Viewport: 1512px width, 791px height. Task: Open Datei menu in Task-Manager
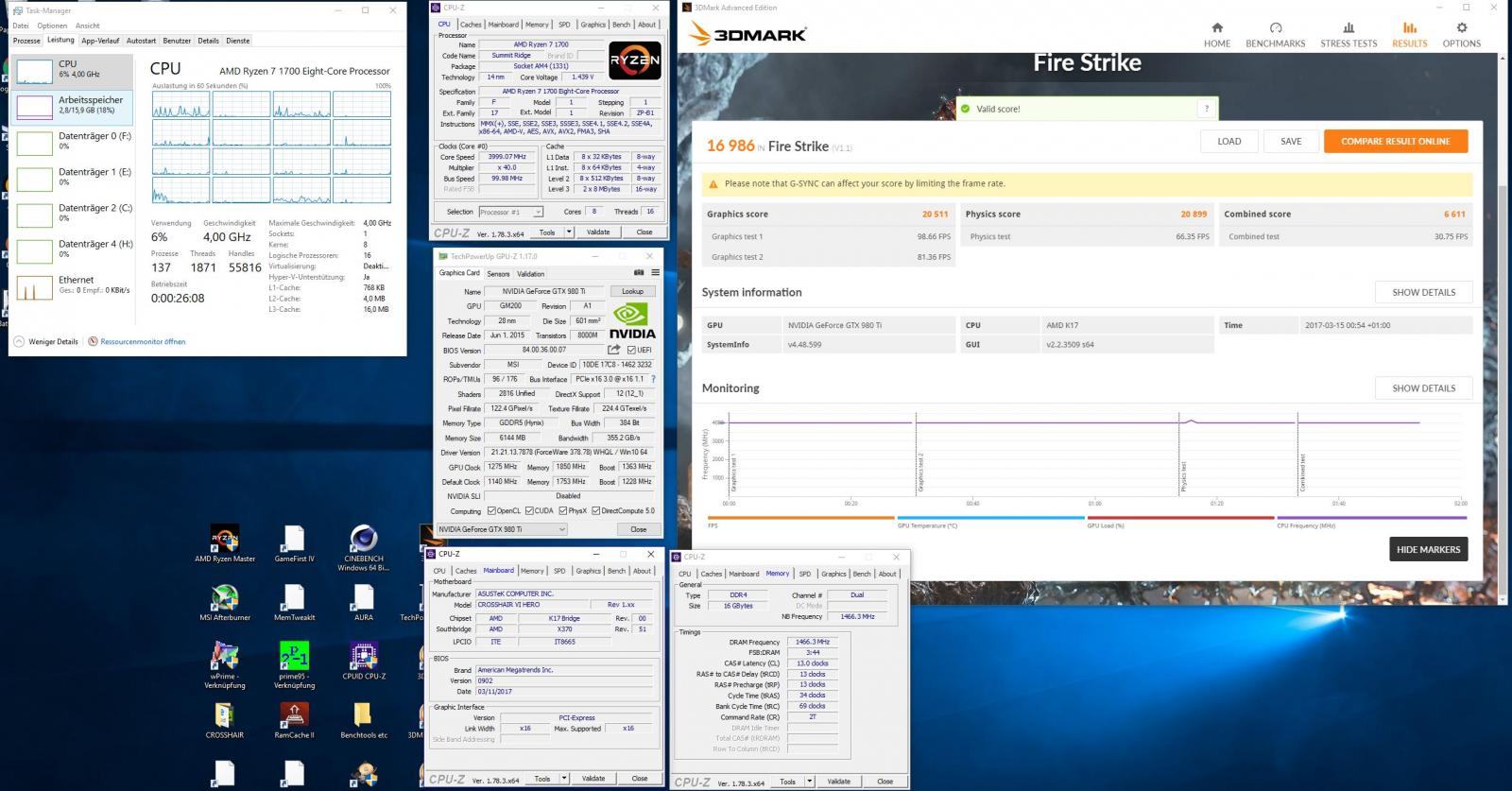(21, 26)
